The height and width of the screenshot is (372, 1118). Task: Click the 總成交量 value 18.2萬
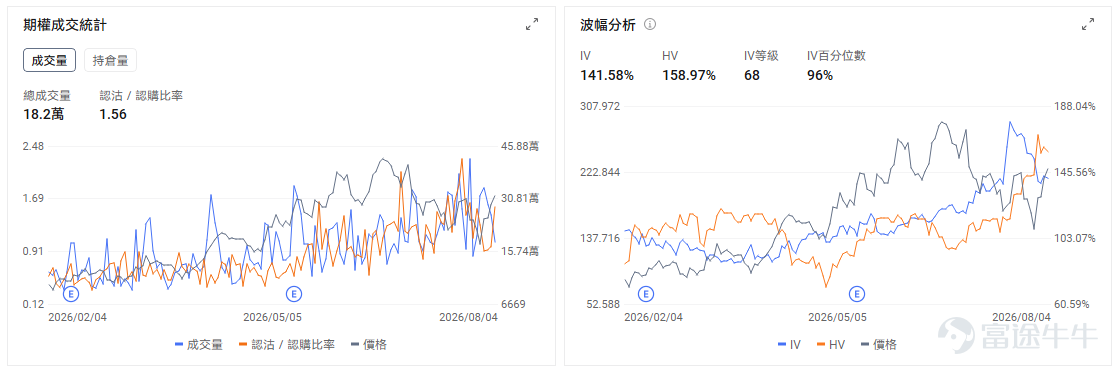coord(43,114)
